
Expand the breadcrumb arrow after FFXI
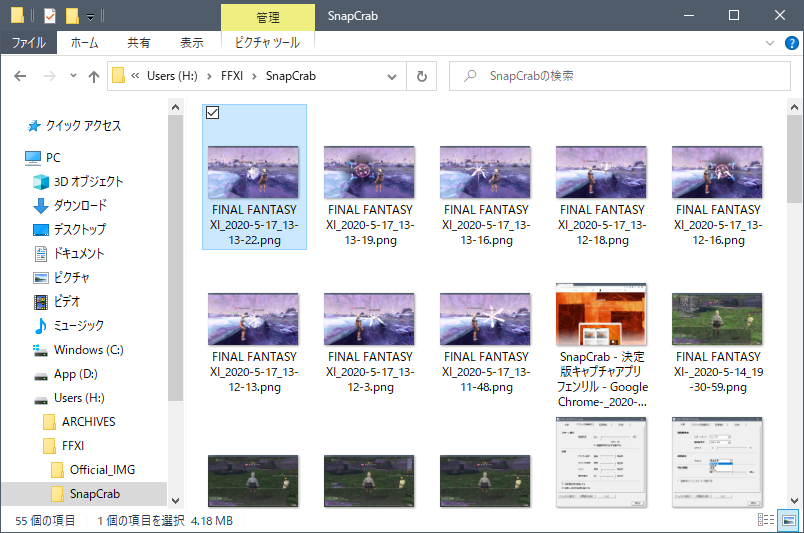pos(254,76)
